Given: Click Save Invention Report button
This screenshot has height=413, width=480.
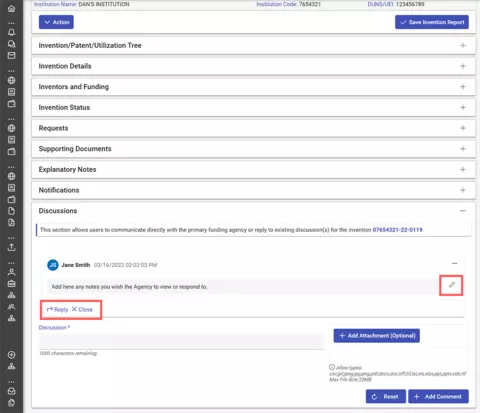Looking at the screenshot, I should (x=432, y=22).
